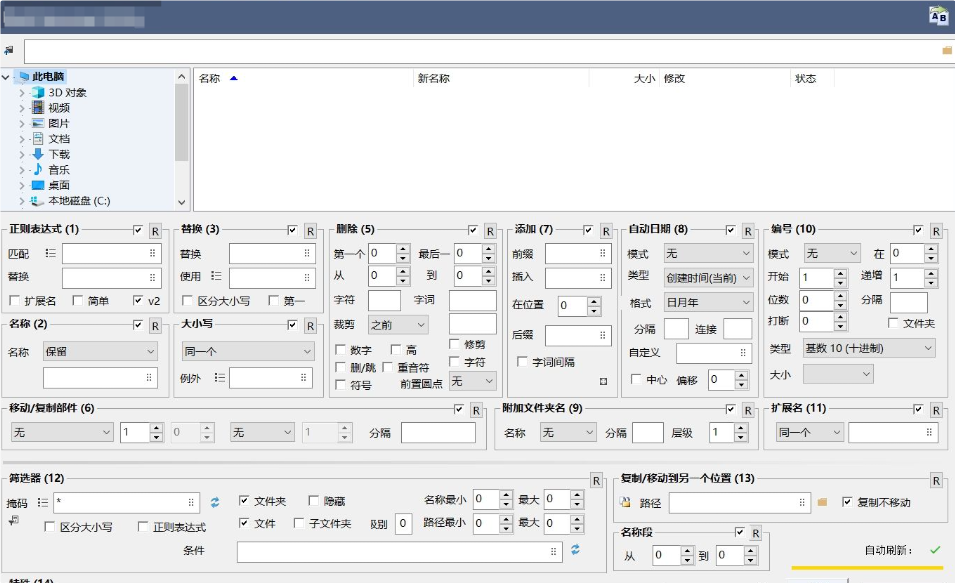Image resolution: width=955 pixels, height=583 pixels.
Task: Enable the 扩展名 checkbox under 正则表达式
Action: tap(15, 300)
